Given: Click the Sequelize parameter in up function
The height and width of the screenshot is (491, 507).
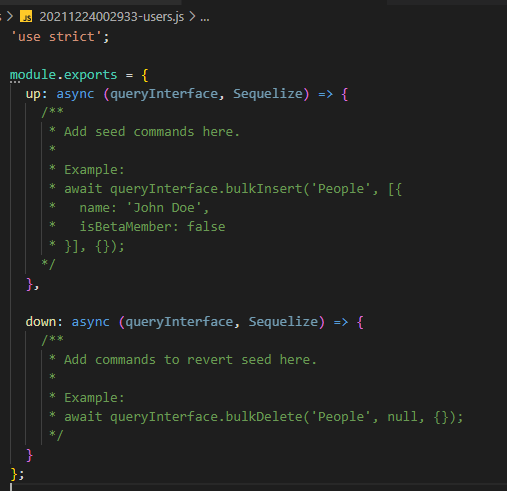Looking at the screenshot, I should click(268, 94).
